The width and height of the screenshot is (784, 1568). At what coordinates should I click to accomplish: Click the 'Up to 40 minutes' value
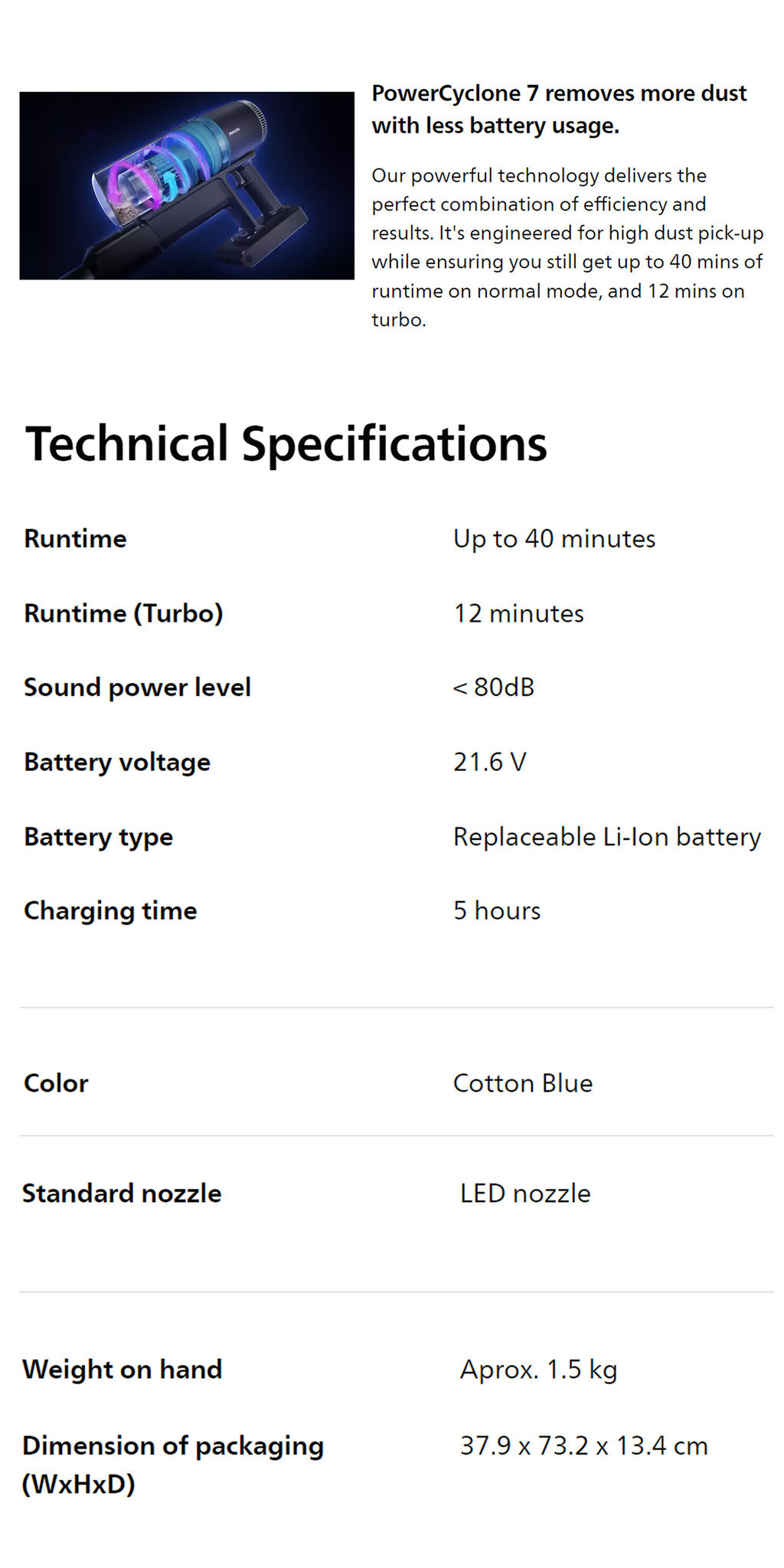[554, 539]
